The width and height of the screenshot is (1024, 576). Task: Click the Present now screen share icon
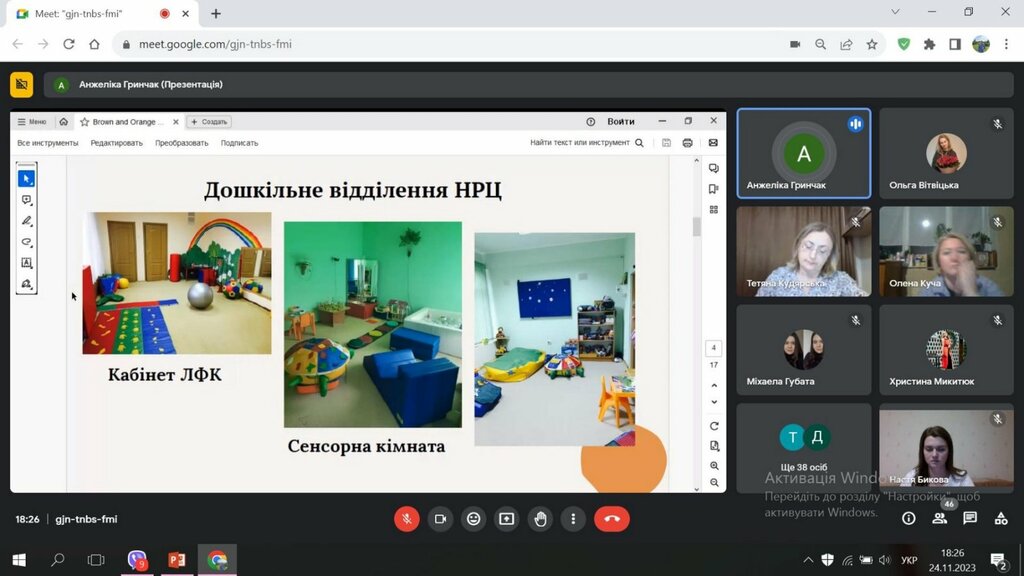pos(507,519)
